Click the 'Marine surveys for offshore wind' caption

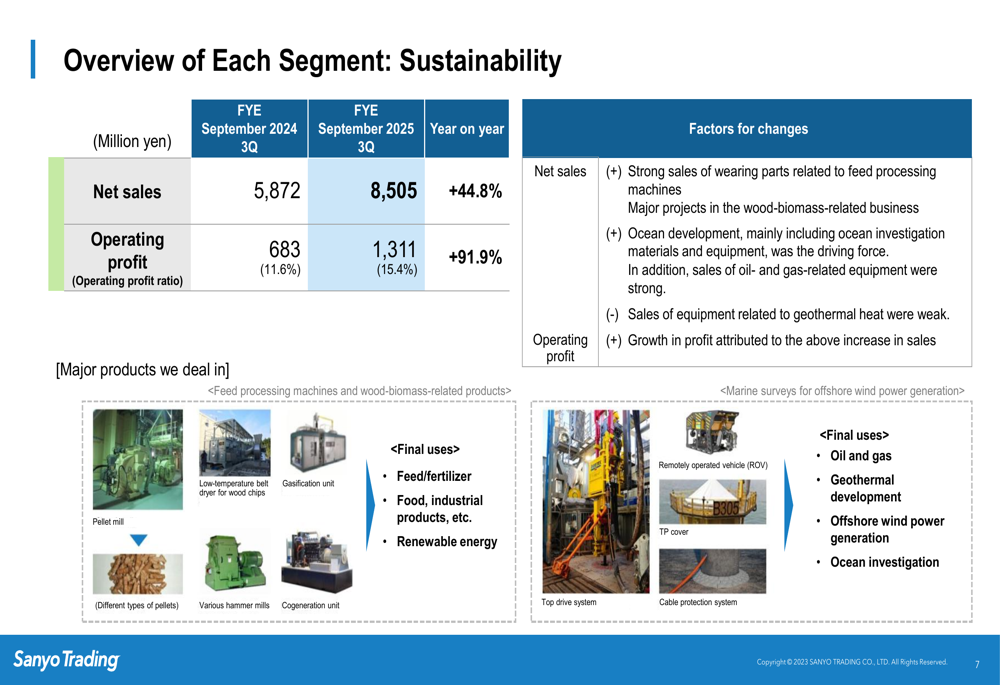(x=842, y=390)
